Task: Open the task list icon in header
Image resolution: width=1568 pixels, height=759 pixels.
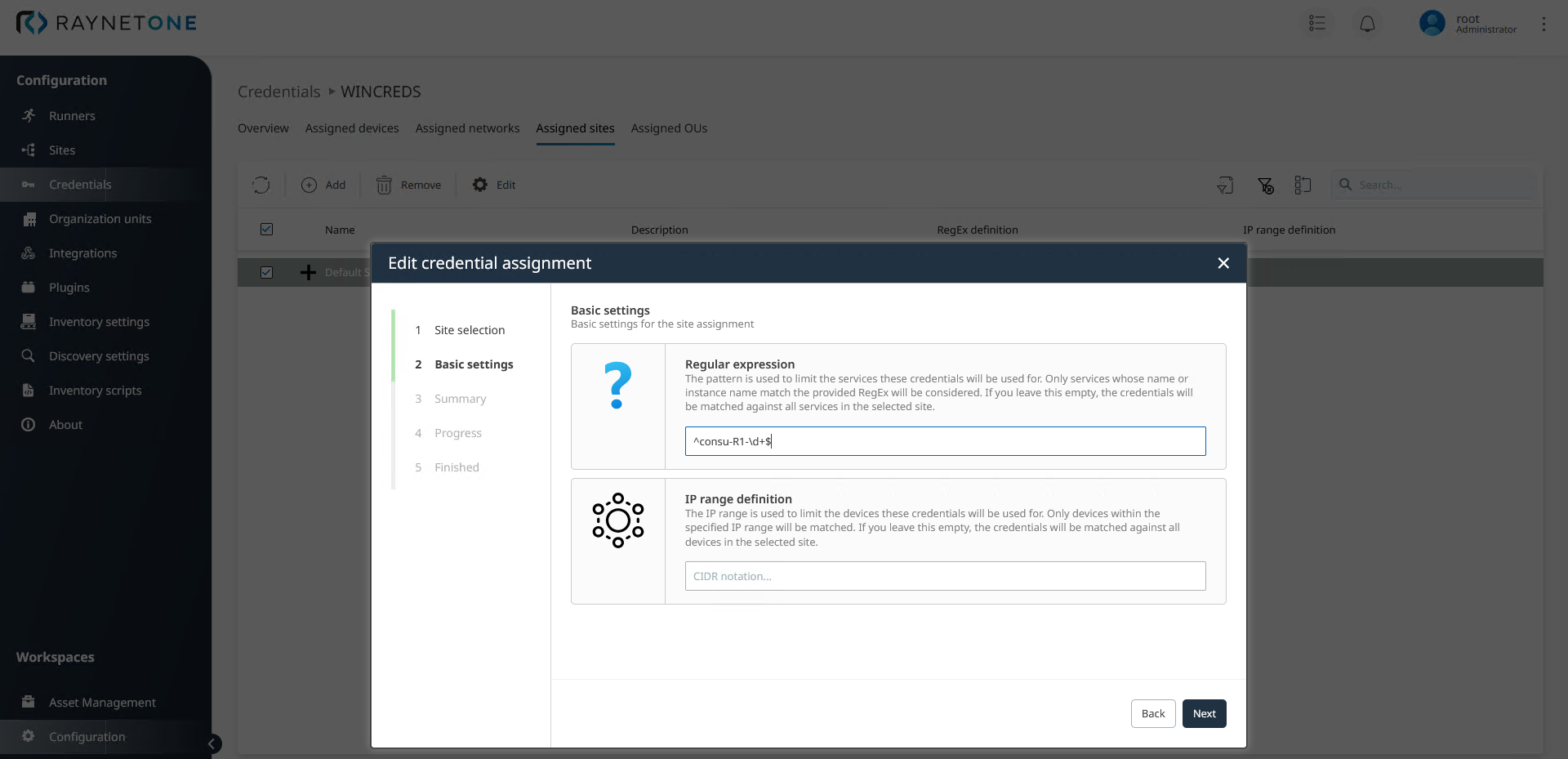Action: coord(1316,24)
